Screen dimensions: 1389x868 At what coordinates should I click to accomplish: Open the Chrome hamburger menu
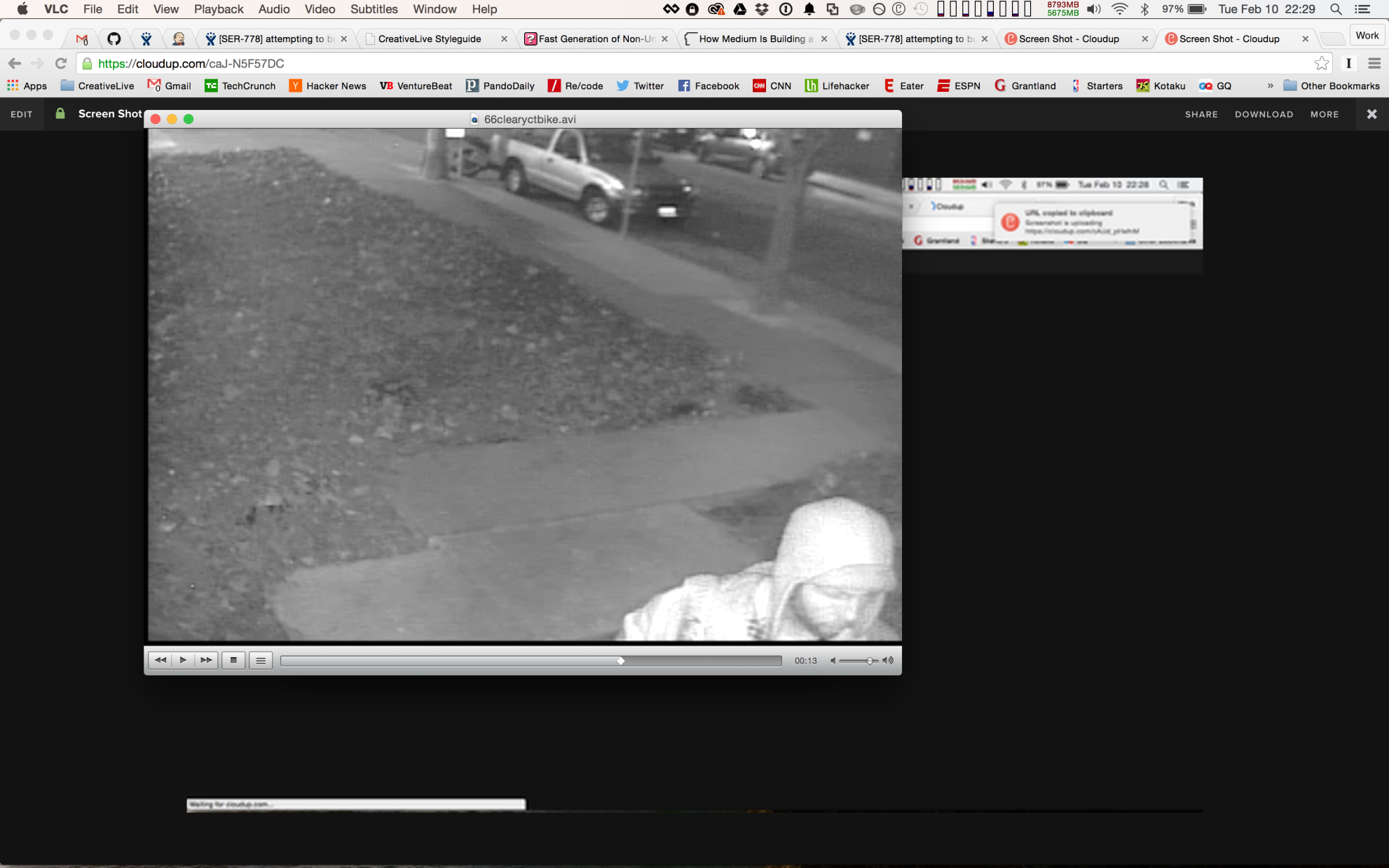point(1374,64)
